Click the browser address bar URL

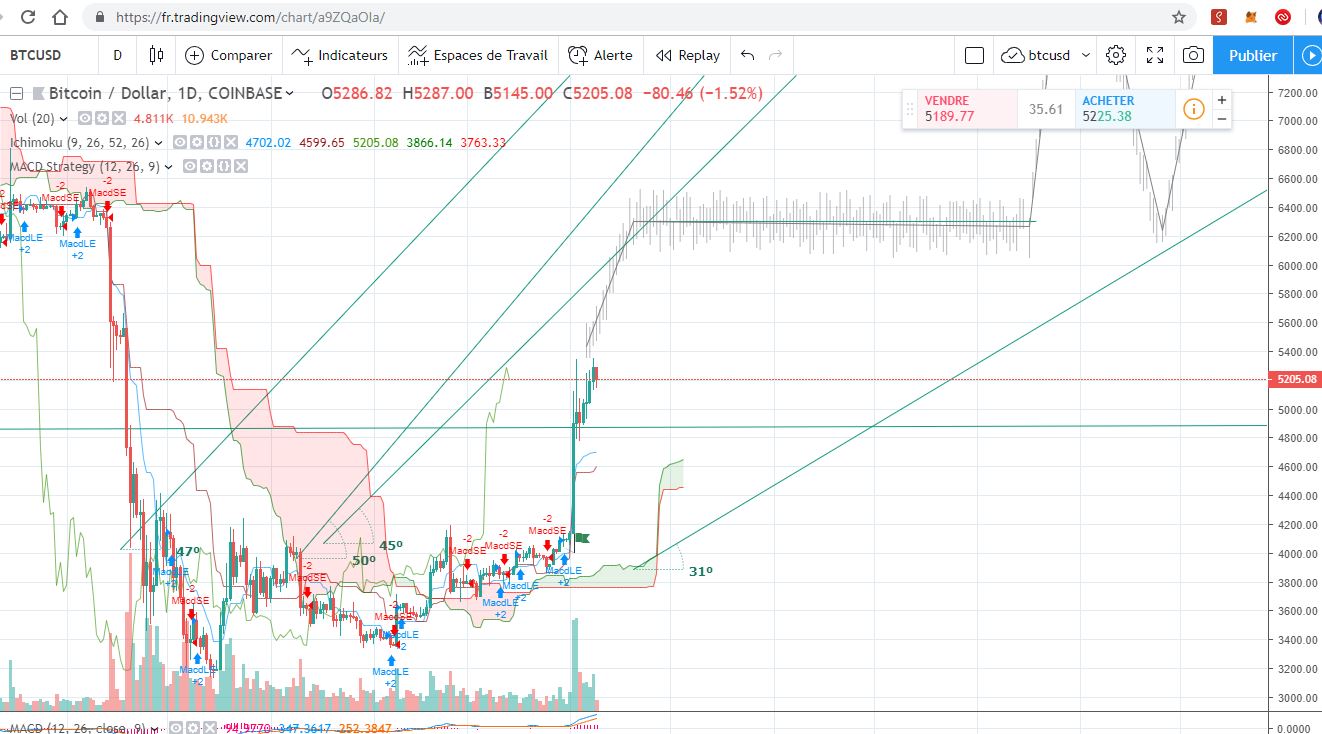250,17
